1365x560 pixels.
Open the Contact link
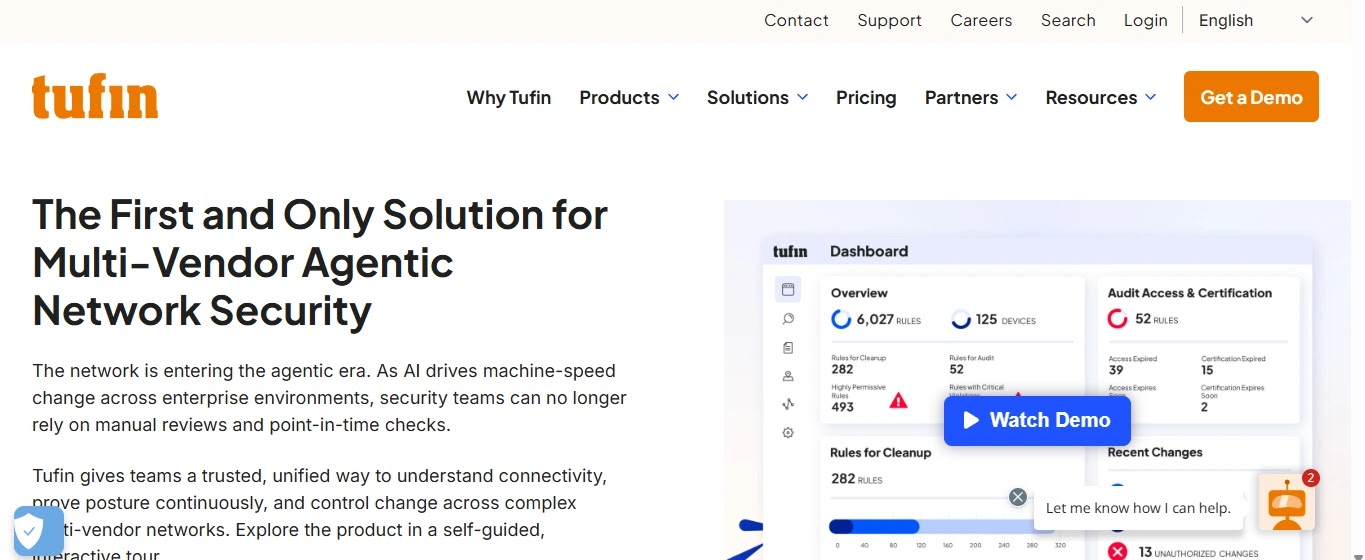pos(796,20)
